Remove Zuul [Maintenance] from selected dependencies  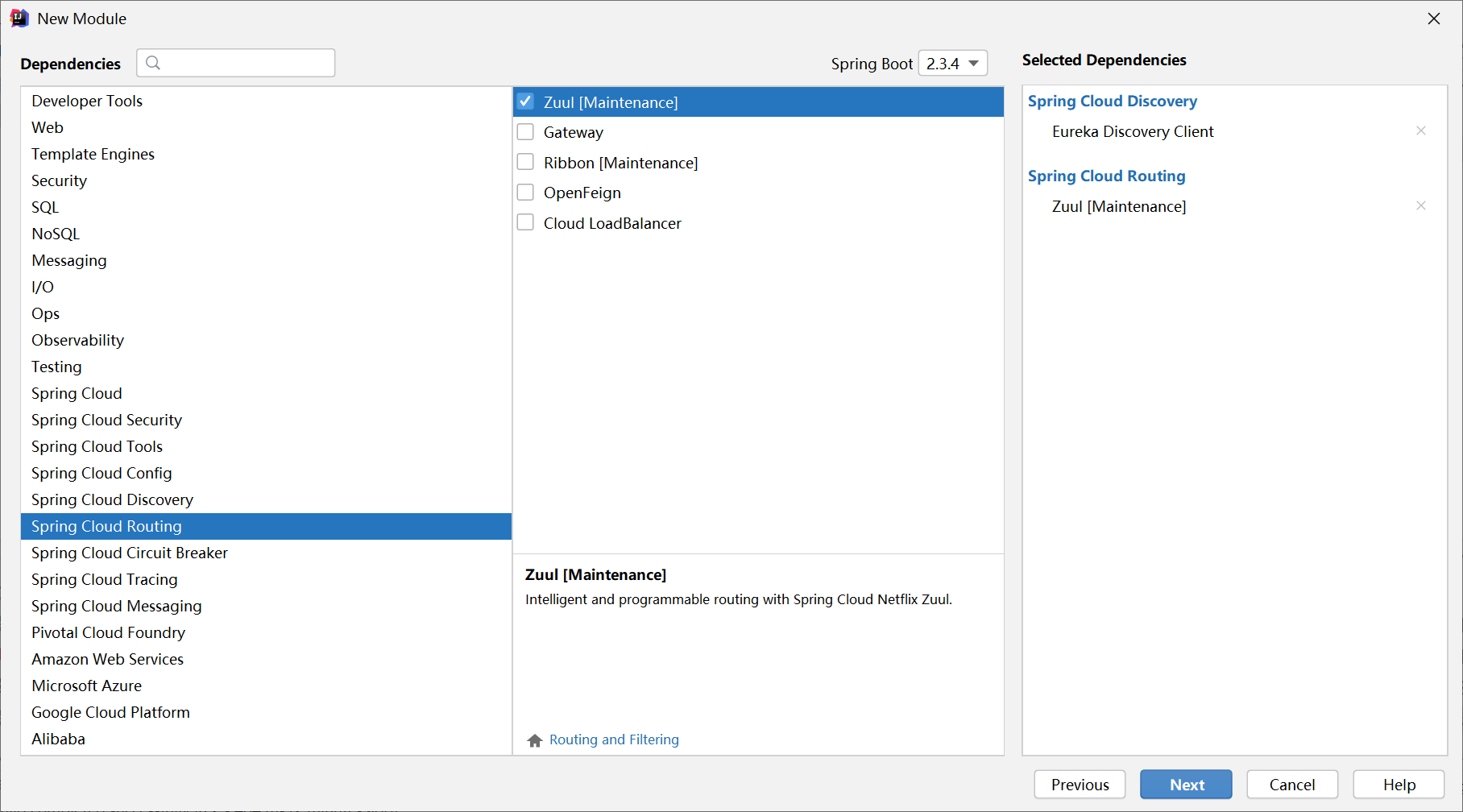coord(1421,205)
